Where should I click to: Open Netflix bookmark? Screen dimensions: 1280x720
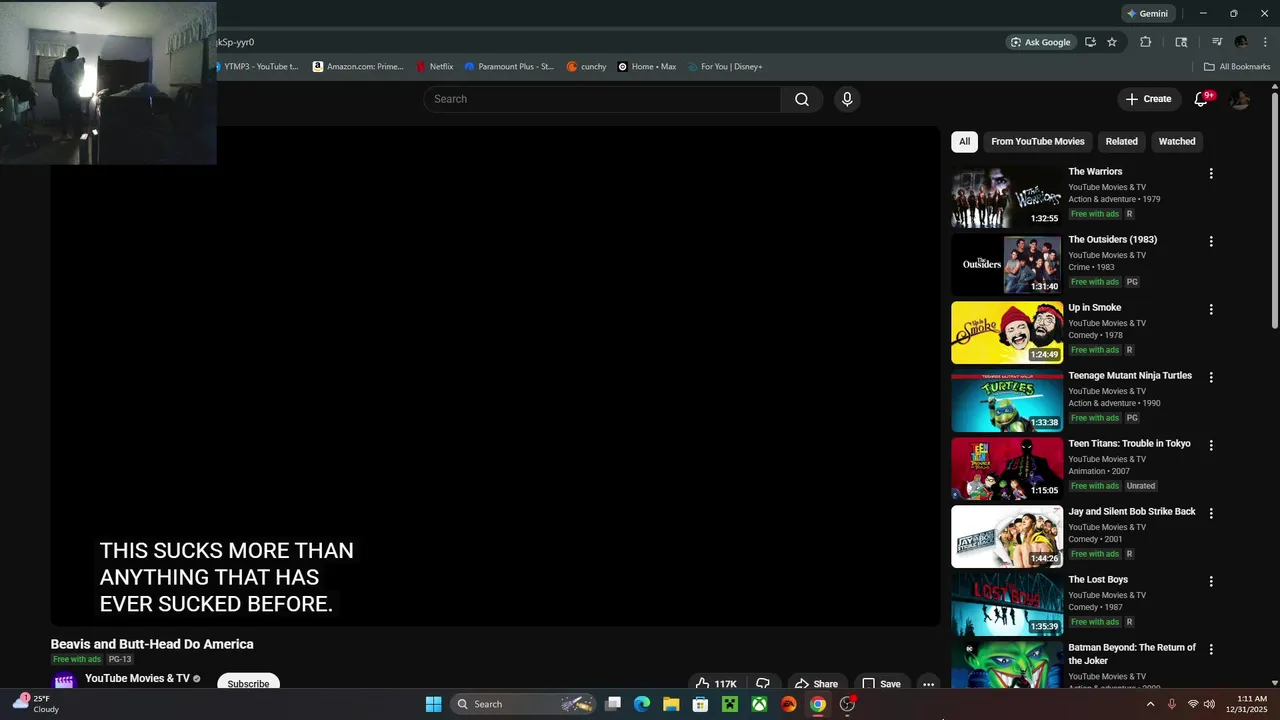(435, 66)
